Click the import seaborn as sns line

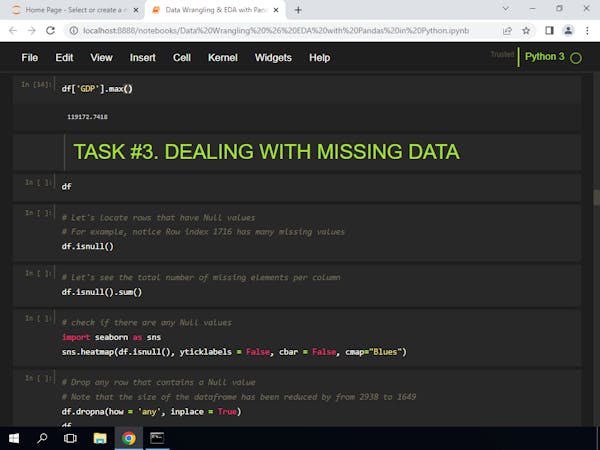click(x=111, y=337)
